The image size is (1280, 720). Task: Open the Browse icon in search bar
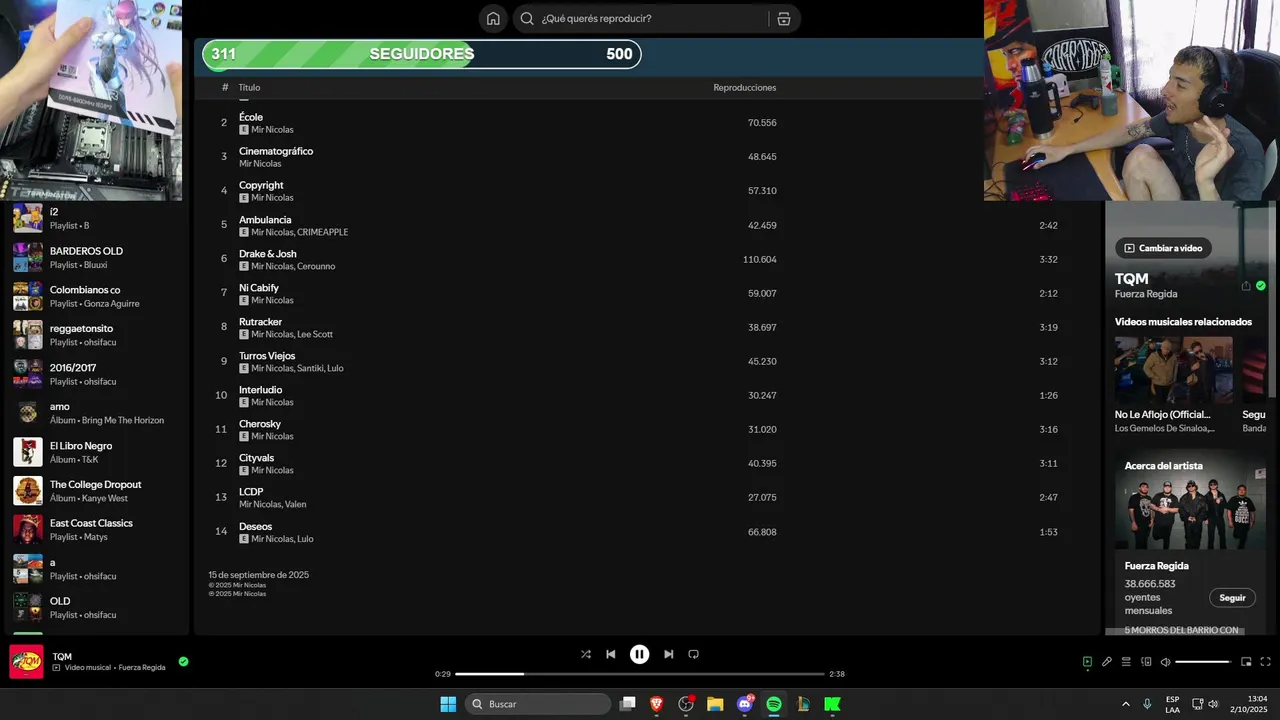click(783, 18)
